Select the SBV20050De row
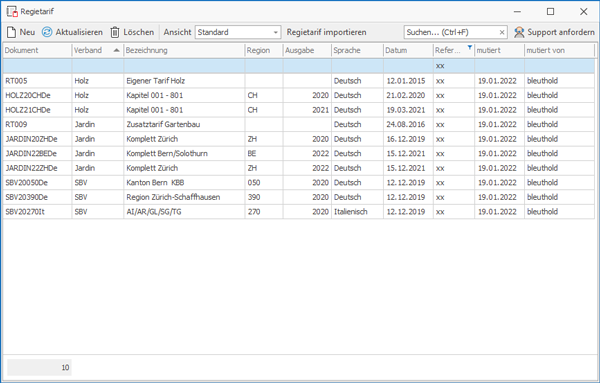The height and width of the screenshot is (383, 600). point(298,183)
